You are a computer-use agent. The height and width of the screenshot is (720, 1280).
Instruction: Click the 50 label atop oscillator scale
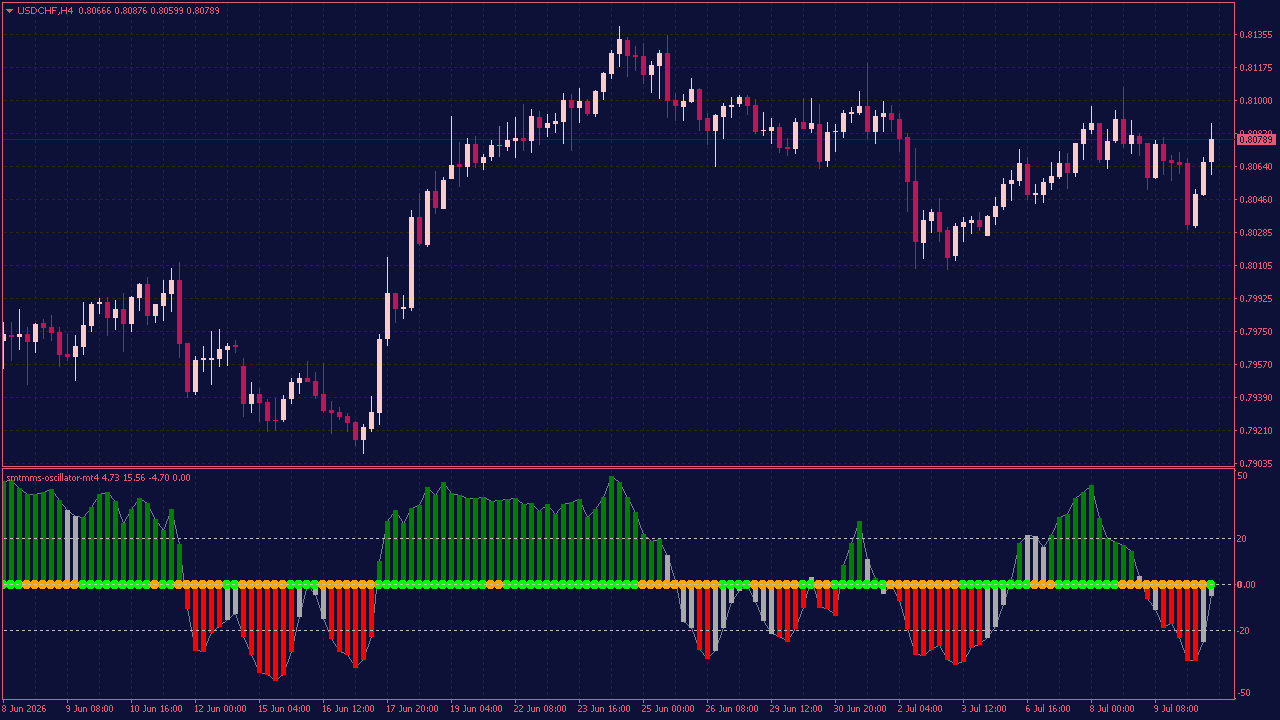(1242, 476)
